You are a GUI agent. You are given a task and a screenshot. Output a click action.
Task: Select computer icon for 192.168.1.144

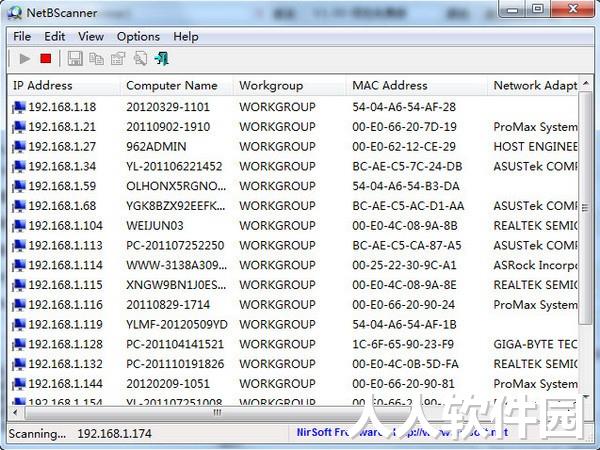19,384
